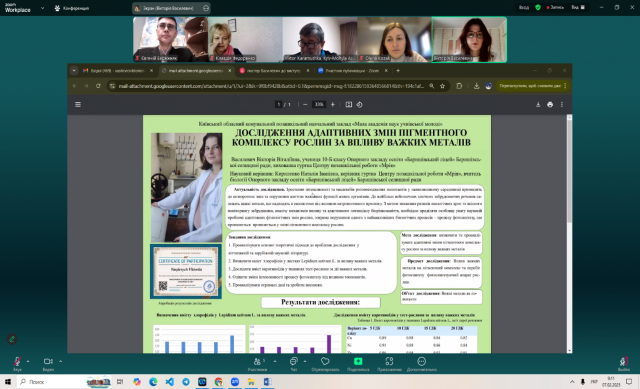Select Клавдія Федоренко video thumbnail

[245, 40]
